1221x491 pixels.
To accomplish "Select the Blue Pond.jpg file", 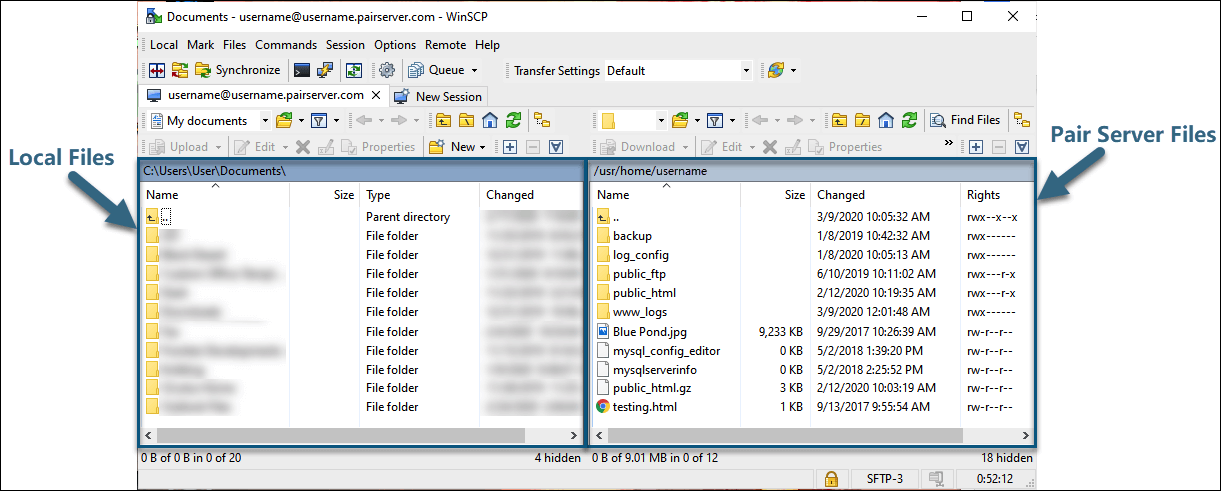I will 650,331.
